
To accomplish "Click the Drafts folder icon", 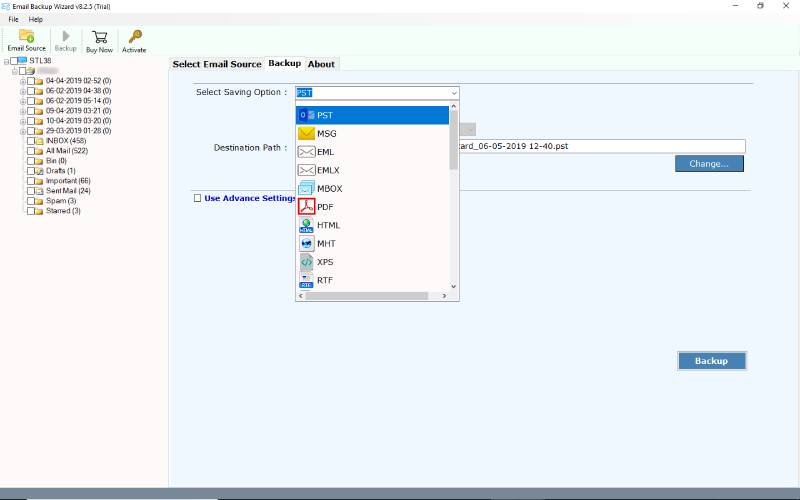I will [39, 171].
